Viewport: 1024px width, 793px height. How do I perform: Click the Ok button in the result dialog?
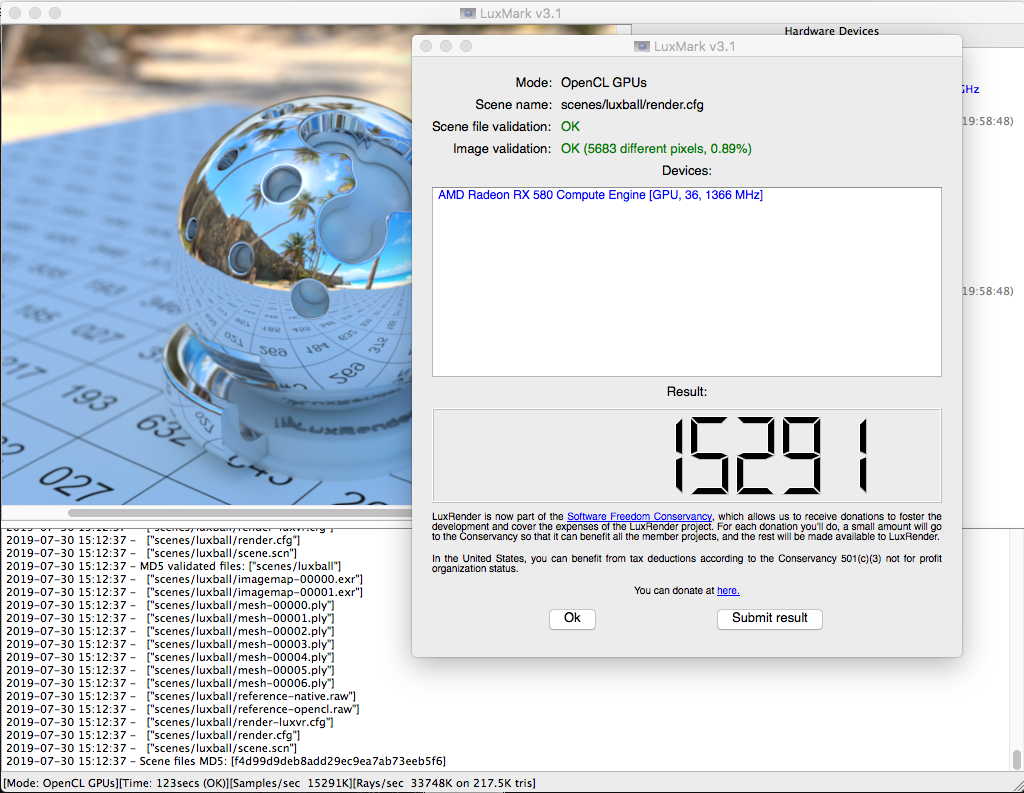coord(572,619)
